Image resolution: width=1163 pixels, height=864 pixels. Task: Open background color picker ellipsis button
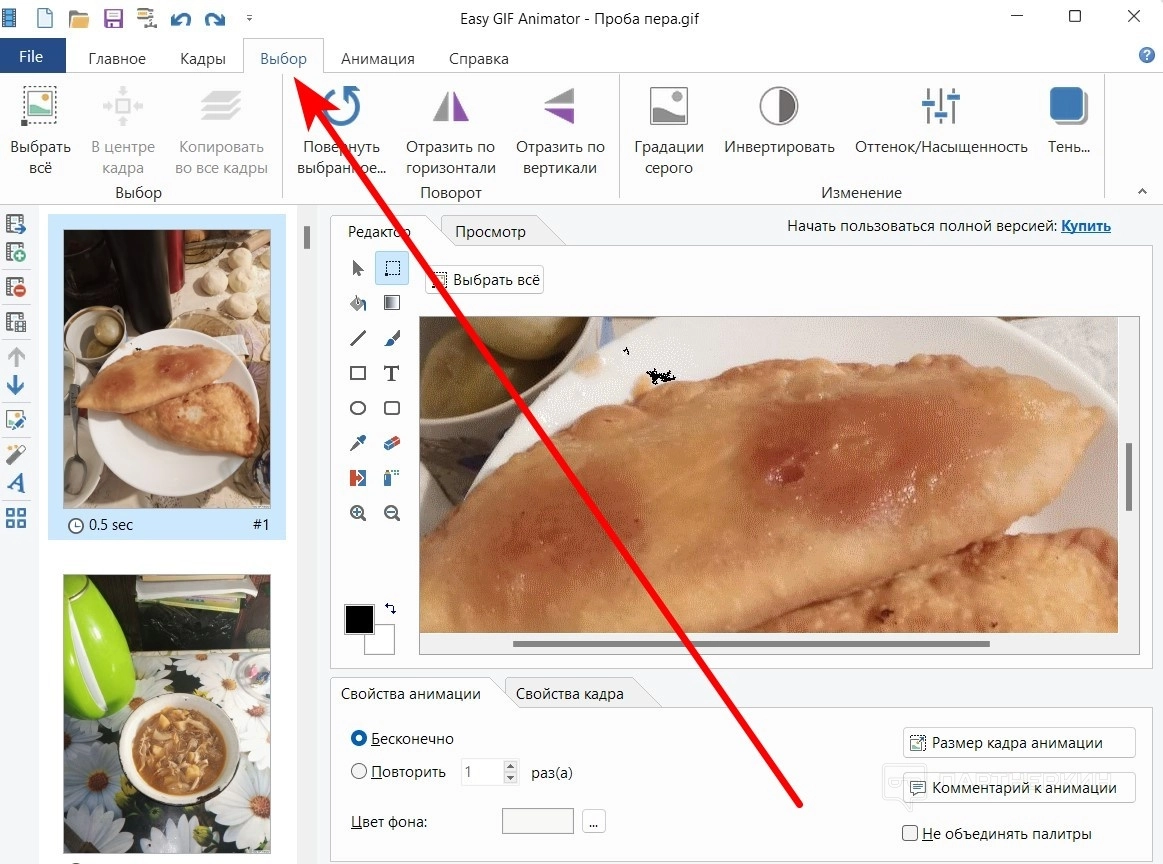tap(593, 822)
